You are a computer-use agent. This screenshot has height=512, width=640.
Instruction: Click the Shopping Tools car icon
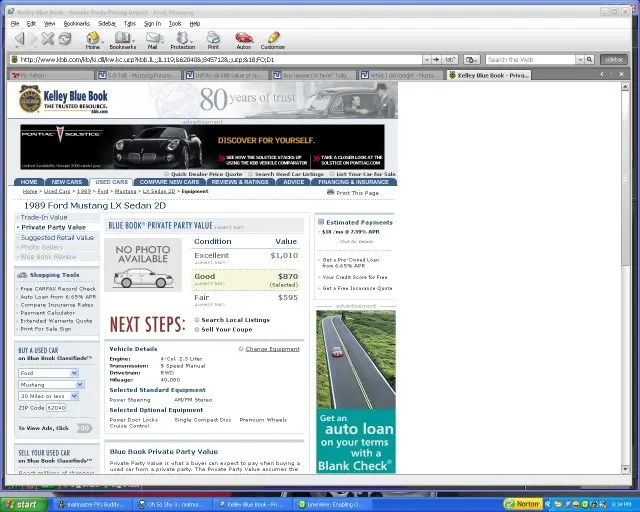pyautogui.click(x=22, y=275)
